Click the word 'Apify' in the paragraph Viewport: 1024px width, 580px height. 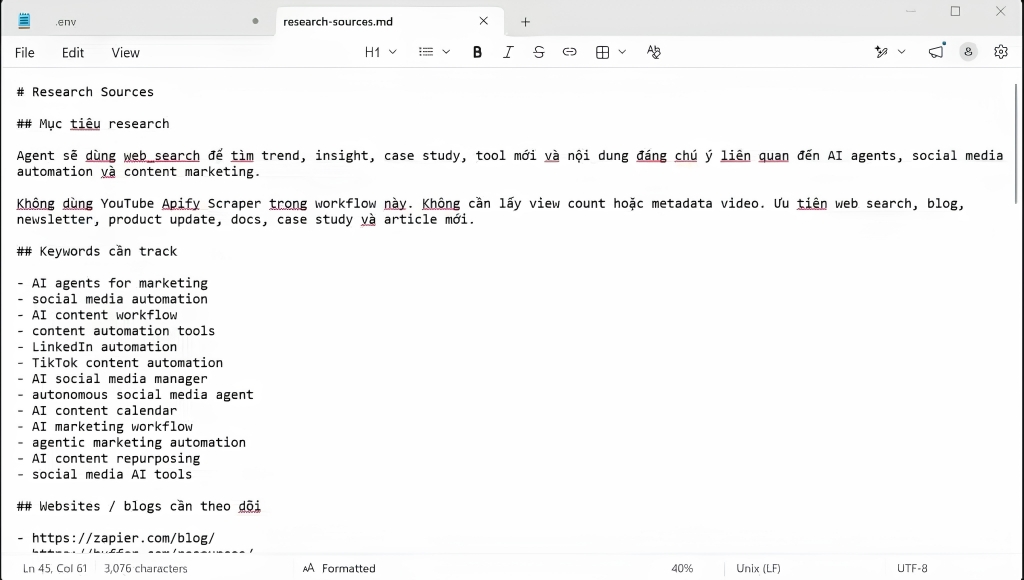point(181,204)
